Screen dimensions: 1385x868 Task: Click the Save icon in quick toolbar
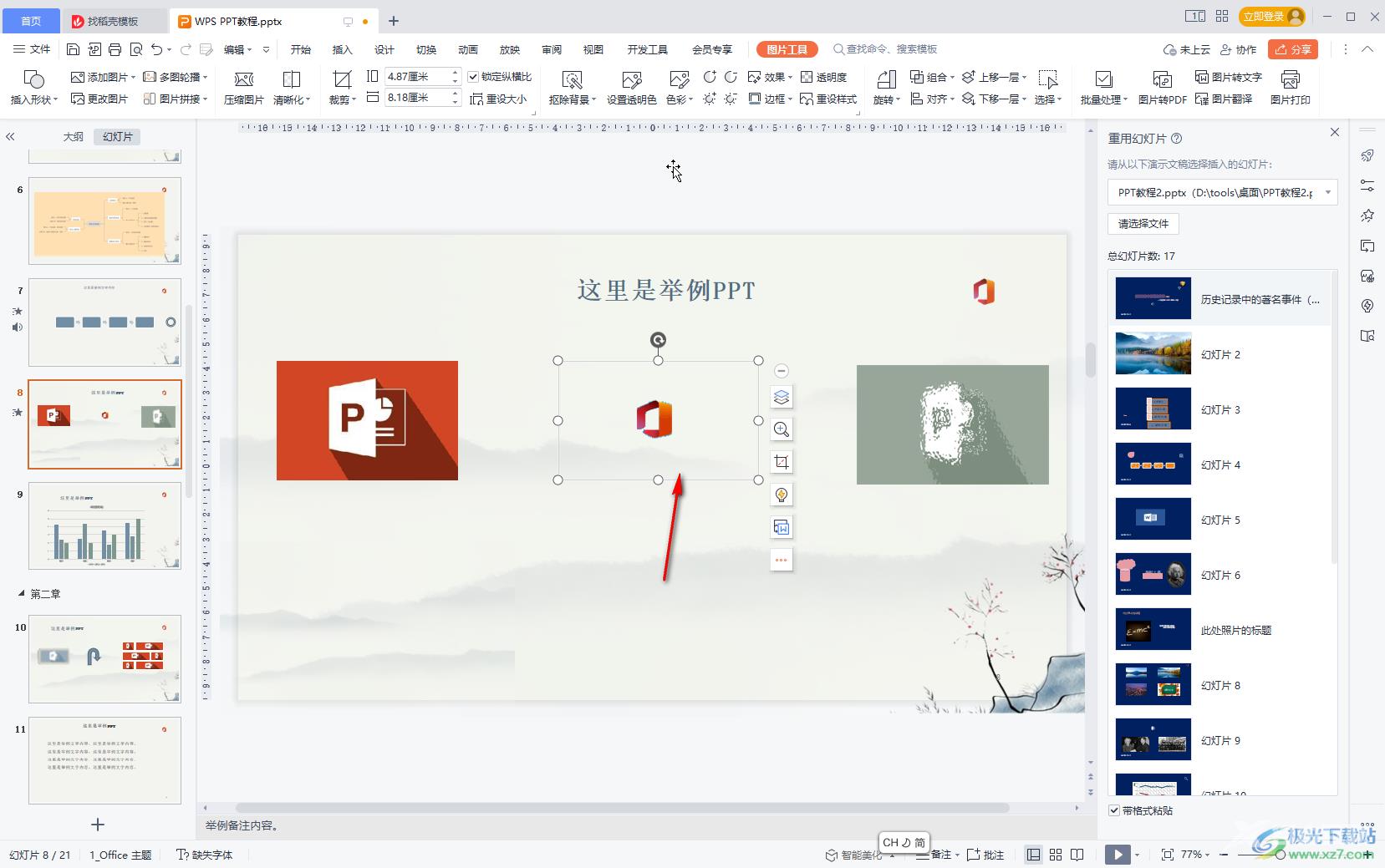73,49
